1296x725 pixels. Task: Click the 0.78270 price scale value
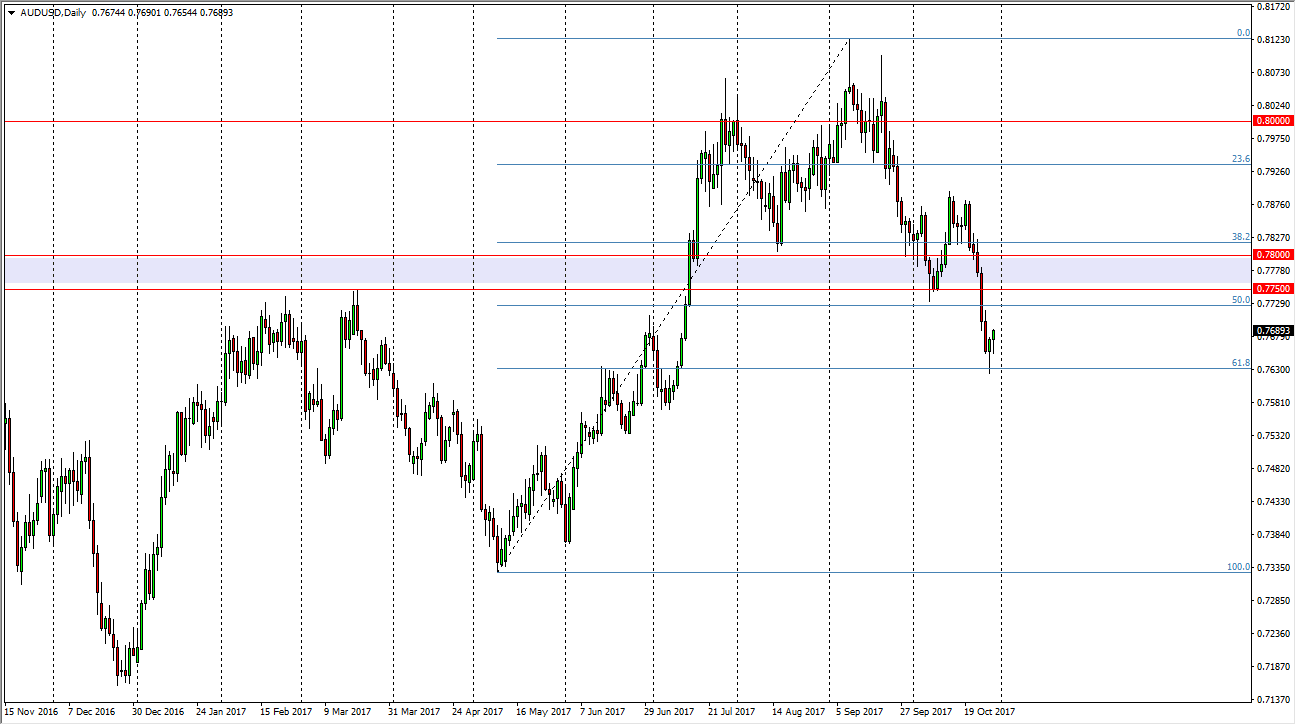coord(1271,238)
